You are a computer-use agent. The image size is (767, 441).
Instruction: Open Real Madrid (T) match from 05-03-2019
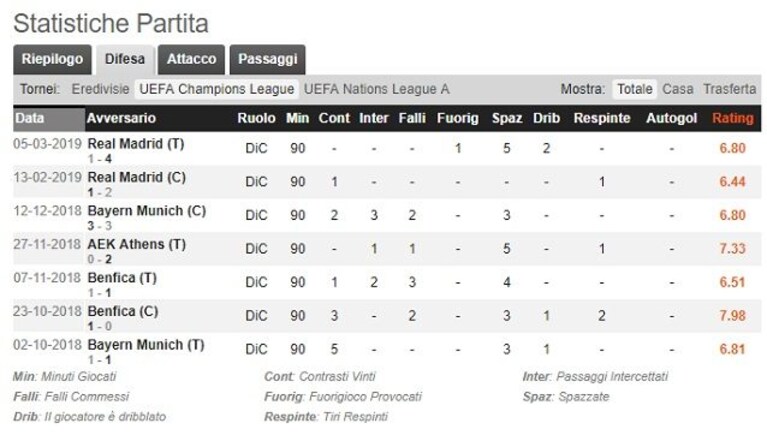pyautogui.click(x=135, y=144)
